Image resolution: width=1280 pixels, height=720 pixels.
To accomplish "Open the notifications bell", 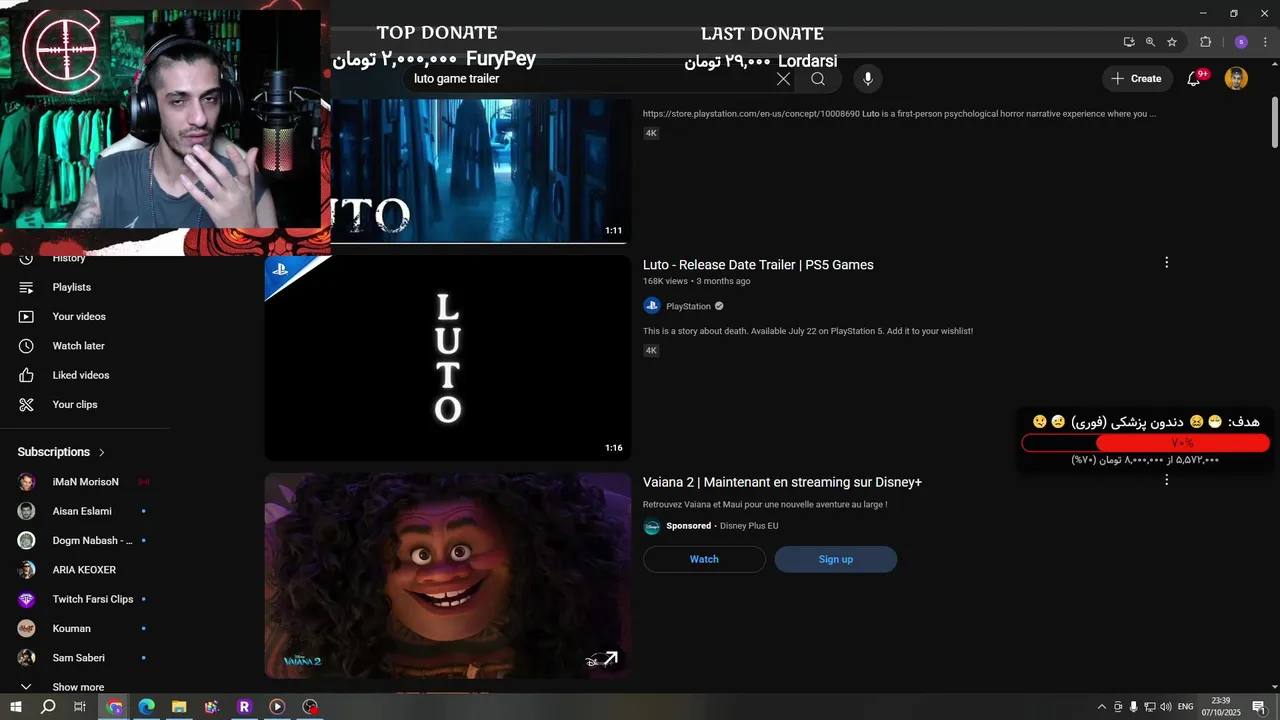I will pyautogui.click(x=1194, y=79).
